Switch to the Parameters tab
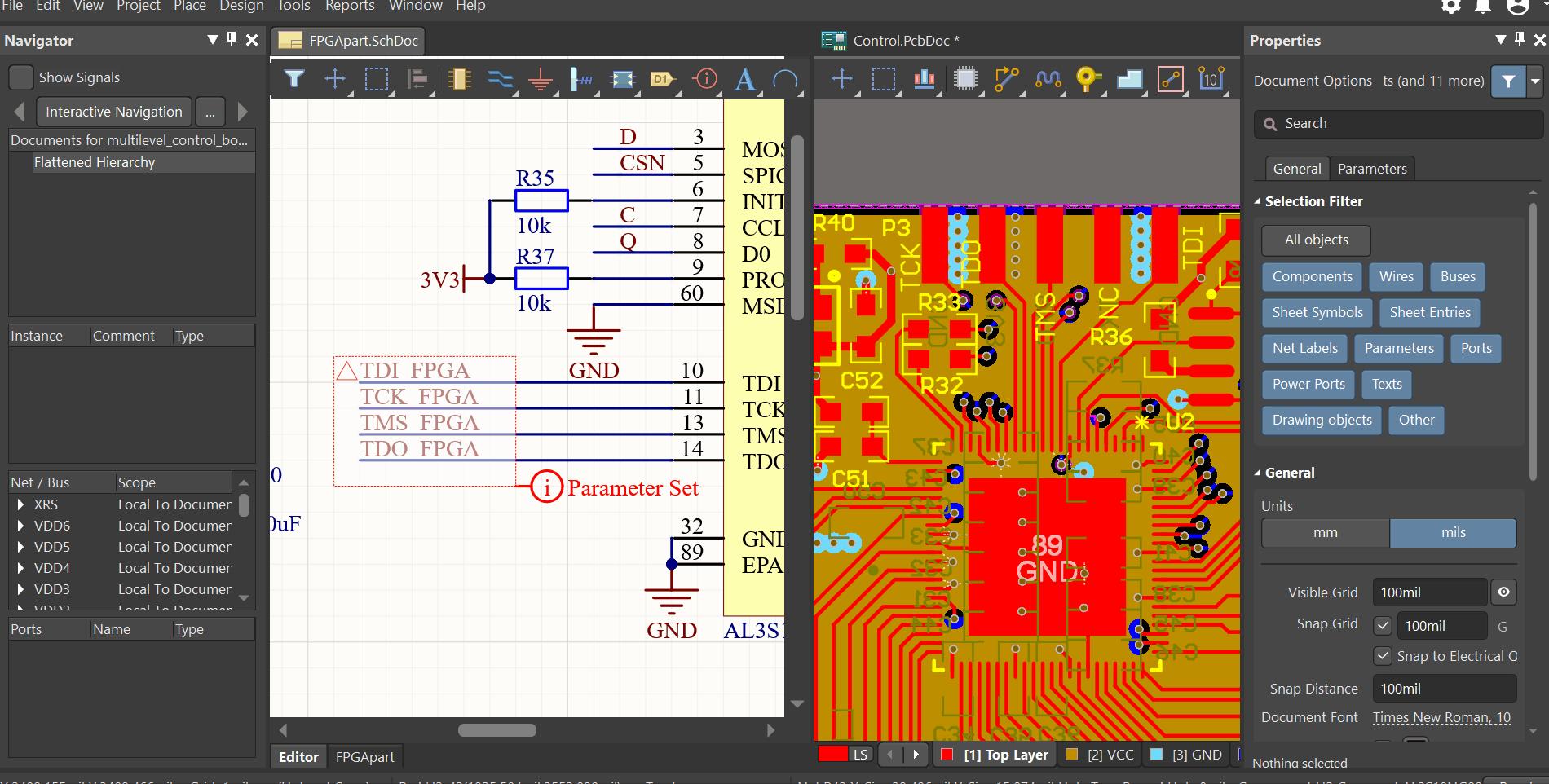Screen dimensions: 1549x784 tap(1371, 169)
